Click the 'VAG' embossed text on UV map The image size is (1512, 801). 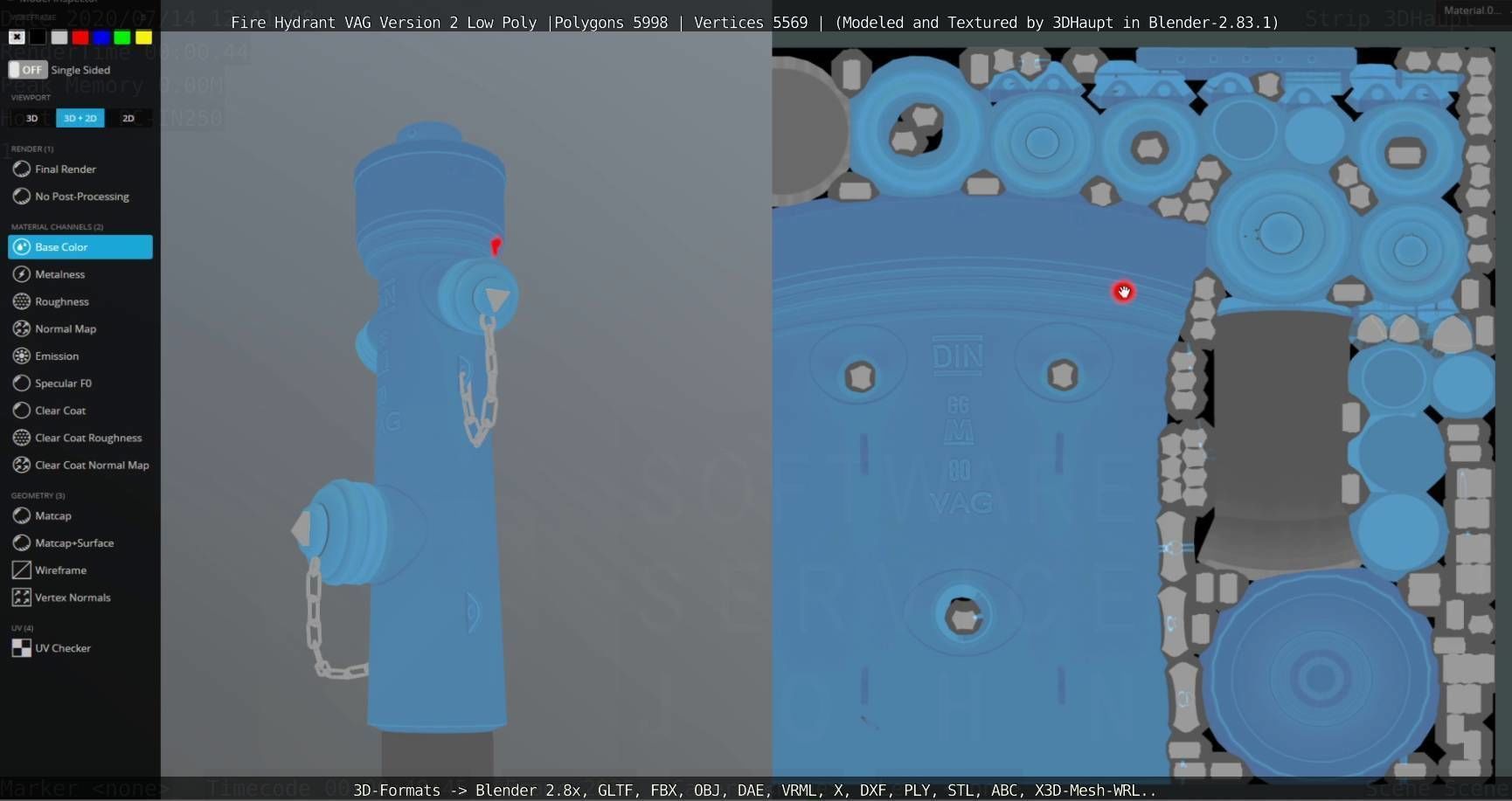[x=961, y=503]
